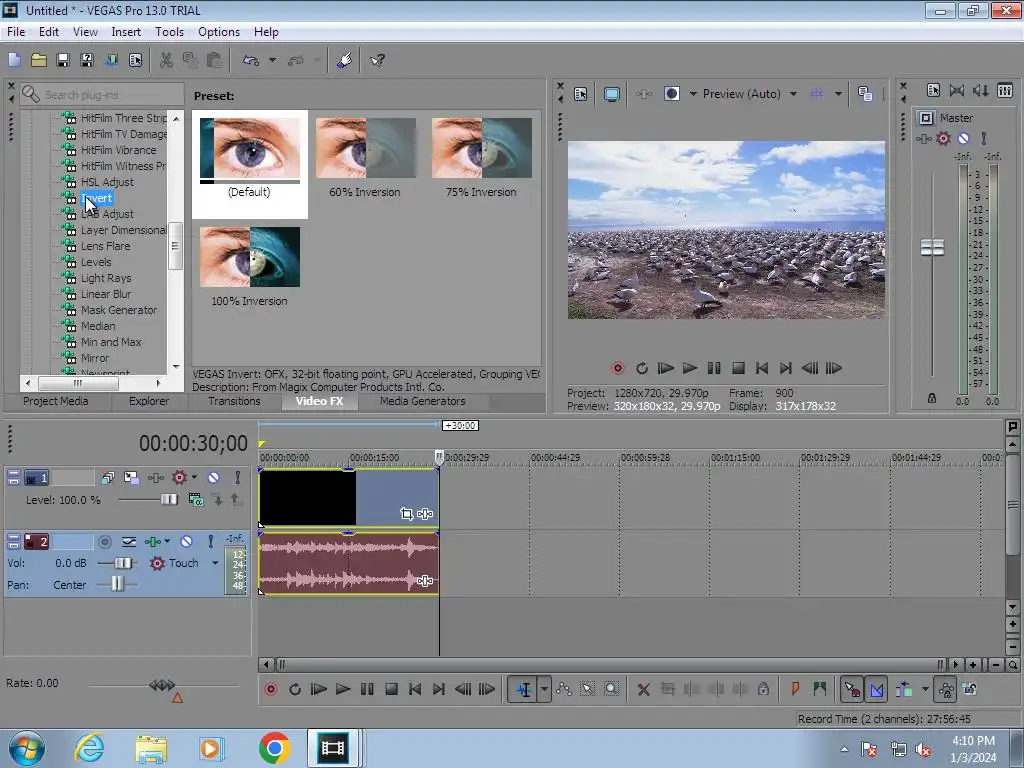The image size is (1024, 768).
Task: Stop playback in the preview window
Action: 738,368
